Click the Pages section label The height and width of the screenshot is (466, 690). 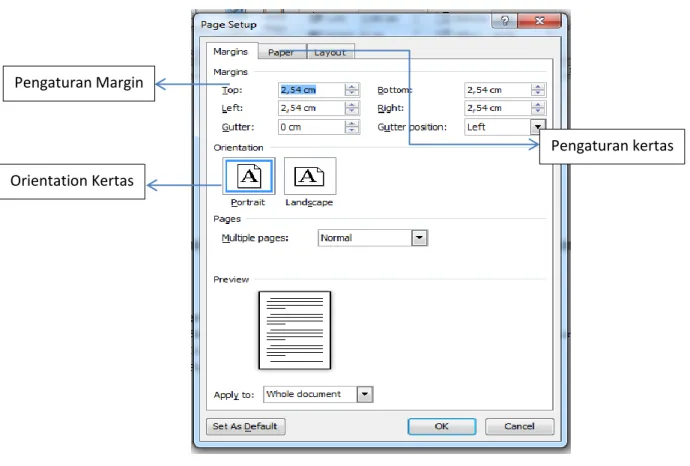coord(227,219)
